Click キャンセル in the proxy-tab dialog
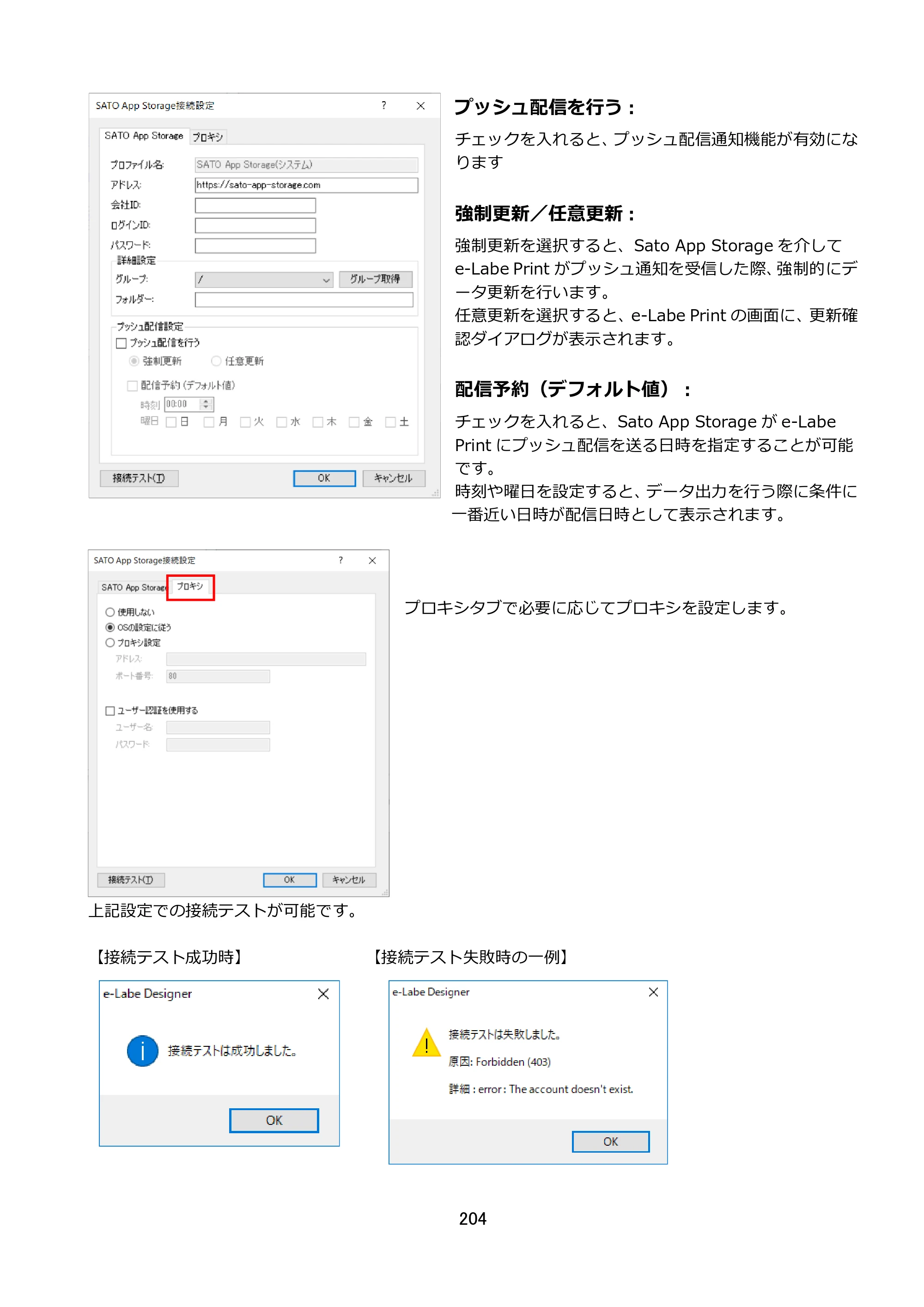The height and width of the screenshot is (1307, 924). pyautogui.click(x=349, y=880)
